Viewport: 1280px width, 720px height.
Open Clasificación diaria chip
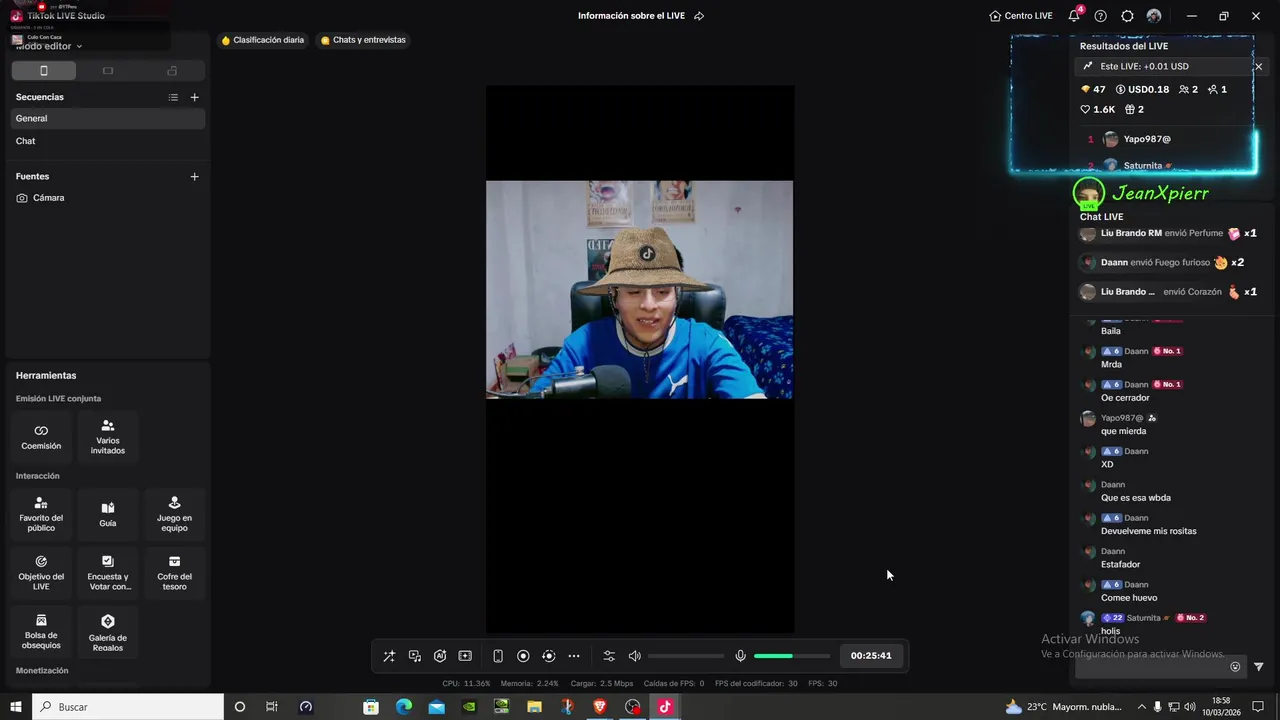263,40
